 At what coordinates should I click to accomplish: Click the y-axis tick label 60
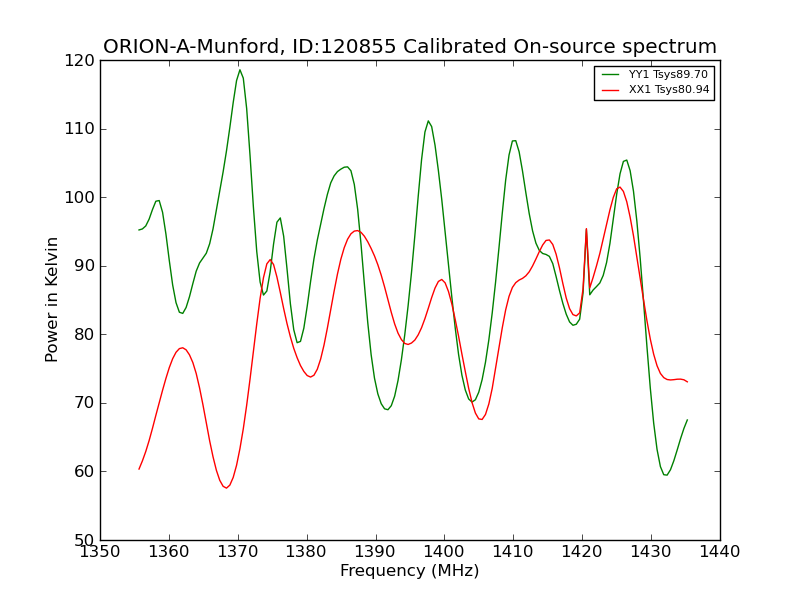point(85,471)
